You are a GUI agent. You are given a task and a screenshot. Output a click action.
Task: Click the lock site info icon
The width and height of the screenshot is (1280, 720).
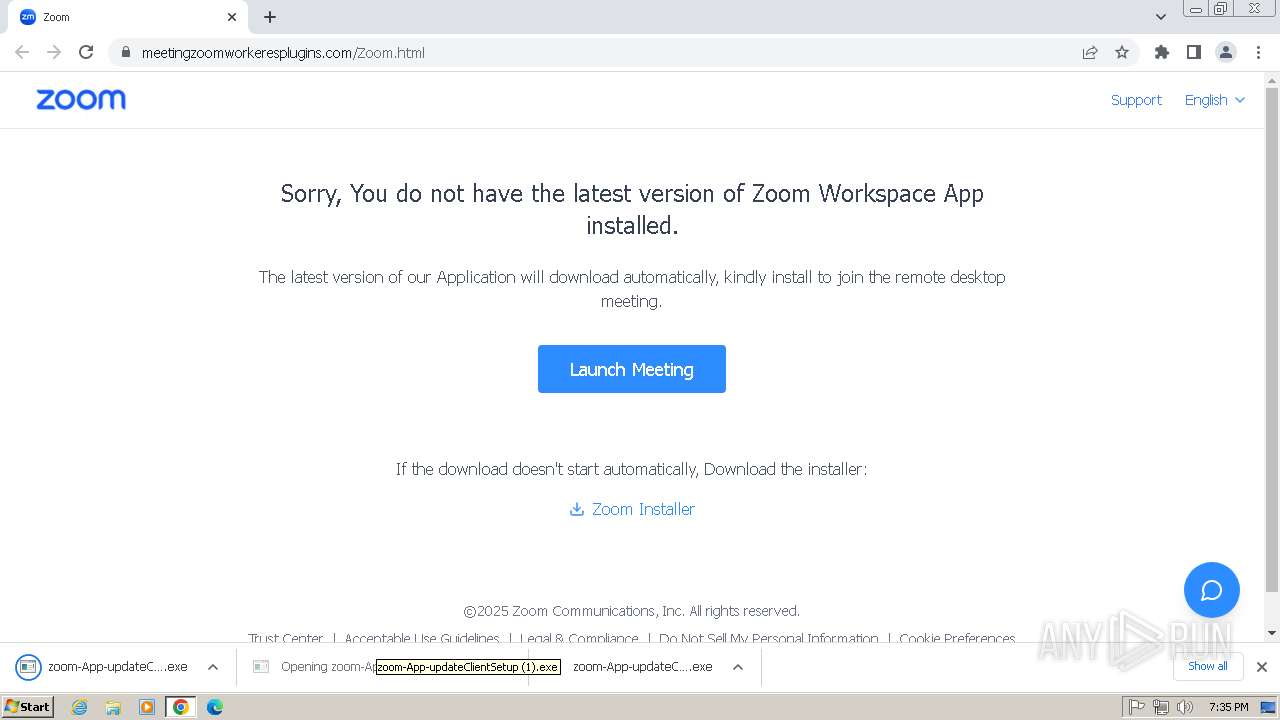tap(125, 52)
